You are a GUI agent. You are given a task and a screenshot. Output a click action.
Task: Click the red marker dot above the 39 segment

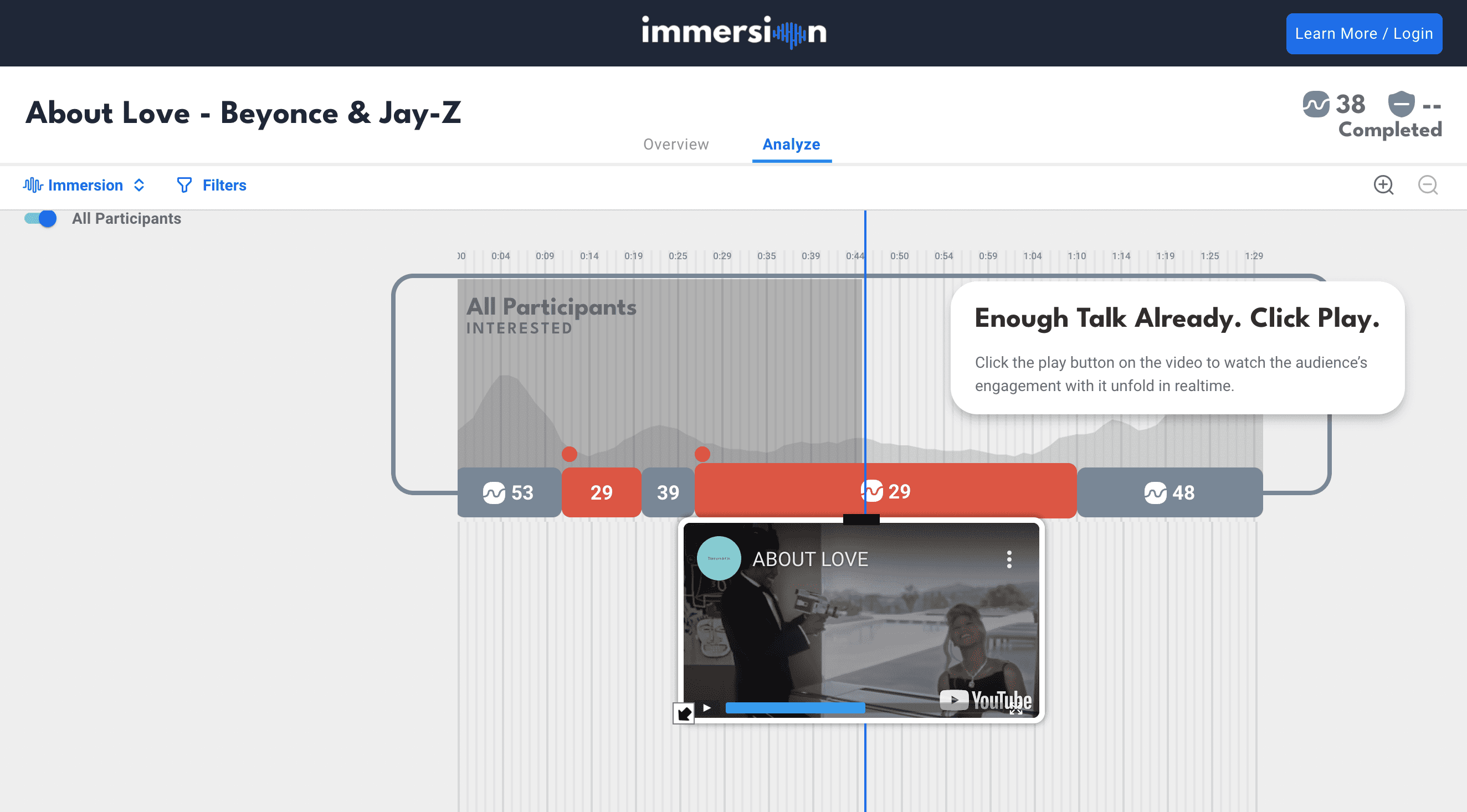coord(702,454)
